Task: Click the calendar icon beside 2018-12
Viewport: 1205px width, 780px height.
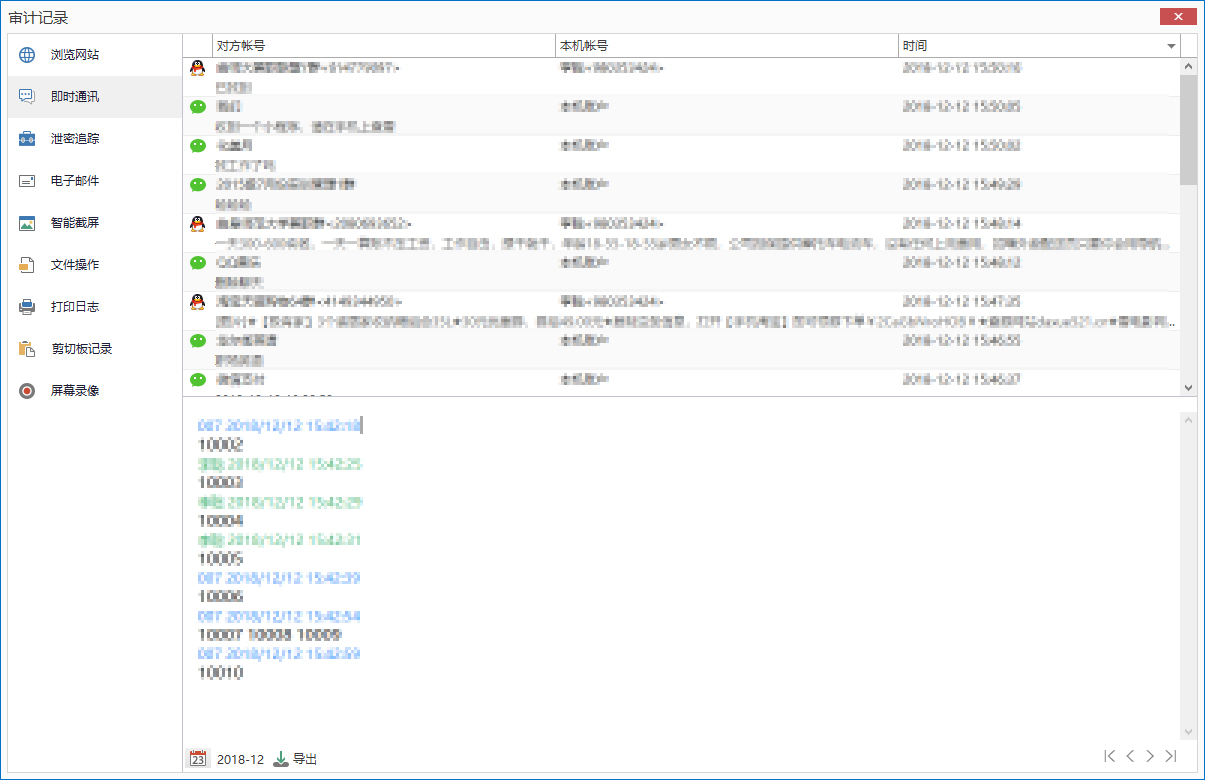Action: [198, 759]
